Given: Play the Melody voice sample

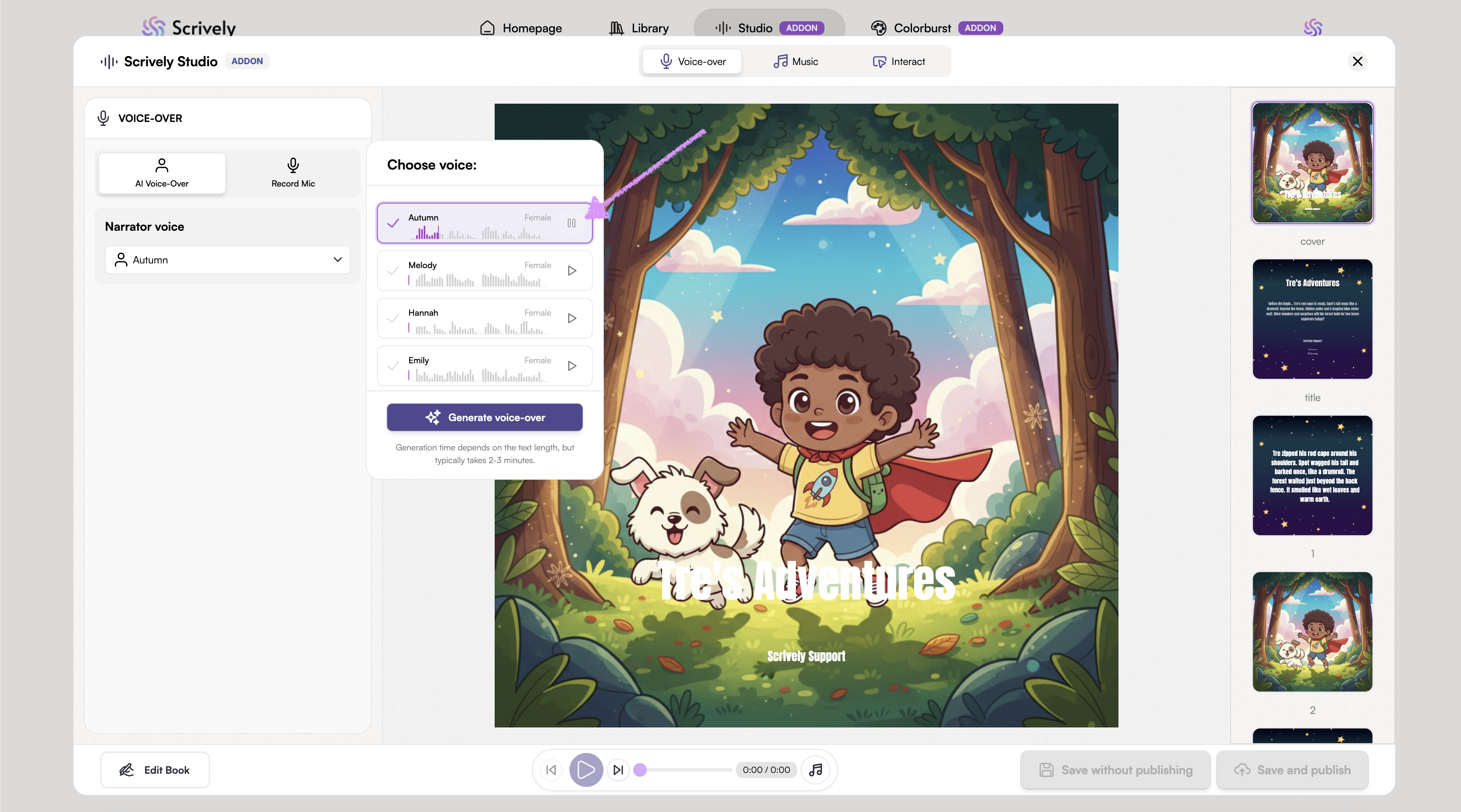Looking at the screenshot, I should [x=572, y=271].
